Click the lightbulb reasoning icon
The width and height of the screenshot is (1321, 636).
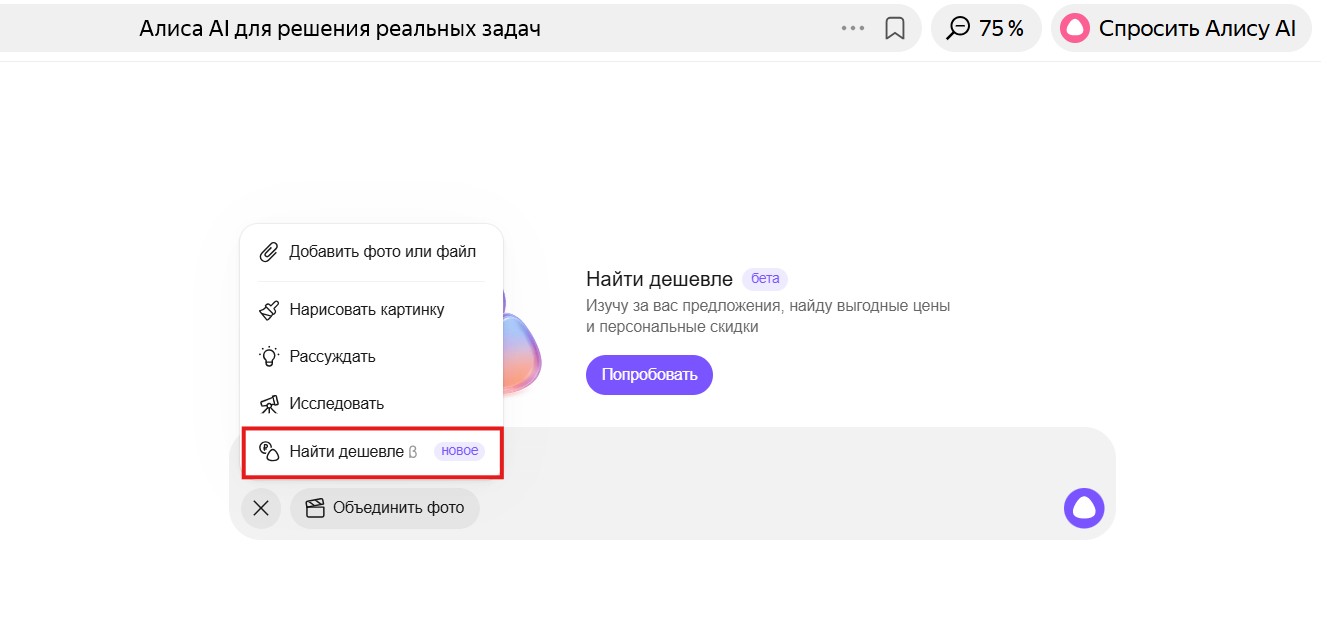tap(269, 357)
